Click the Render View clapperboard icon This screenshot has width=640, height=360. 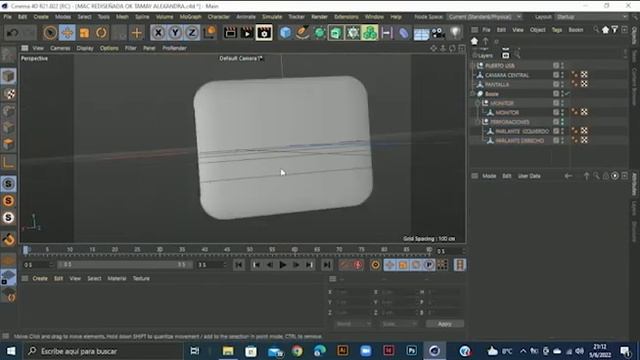pyautogui.click(x=230, y=33)
